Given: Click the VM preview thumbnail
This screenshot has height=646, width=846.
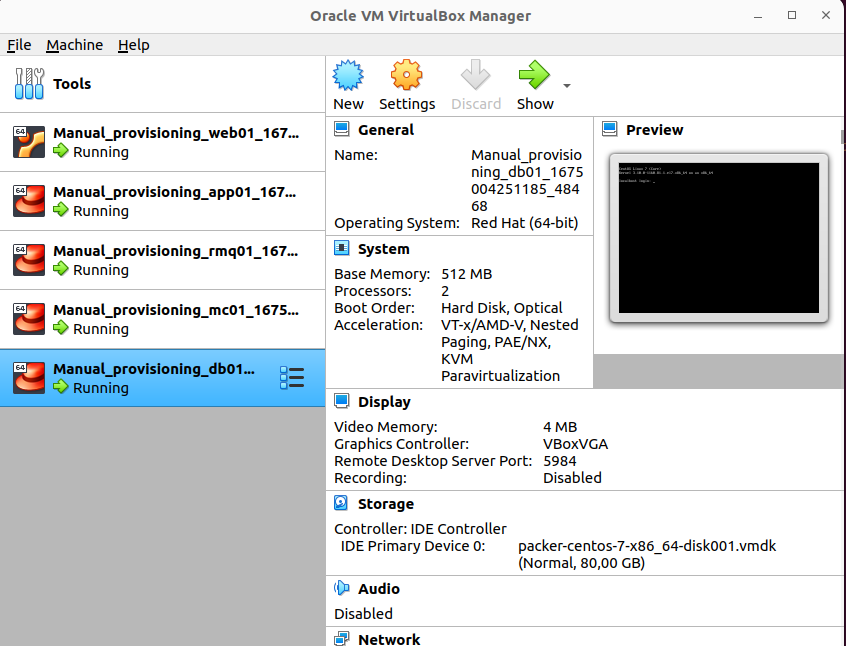Looking at the screenshot, I should click(719, 238).
